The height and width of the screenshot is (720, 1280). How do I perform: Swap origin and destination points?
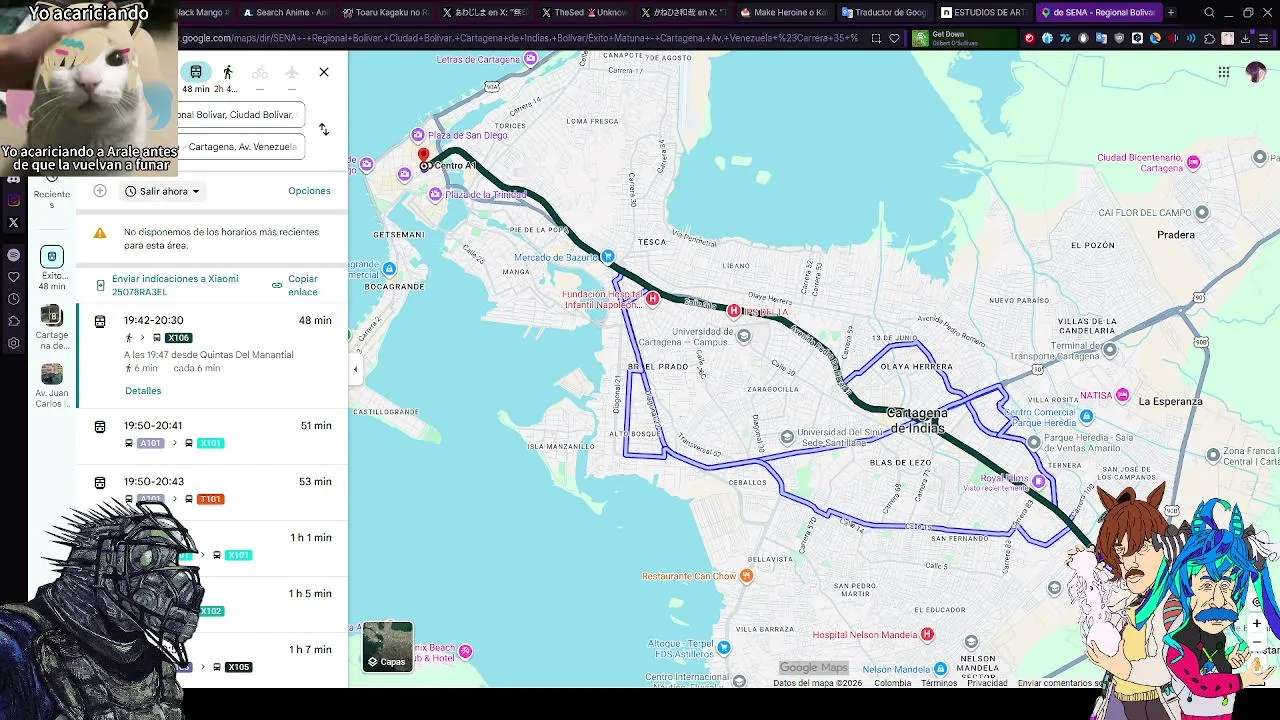pyautogui.click(x=324, y=130)
